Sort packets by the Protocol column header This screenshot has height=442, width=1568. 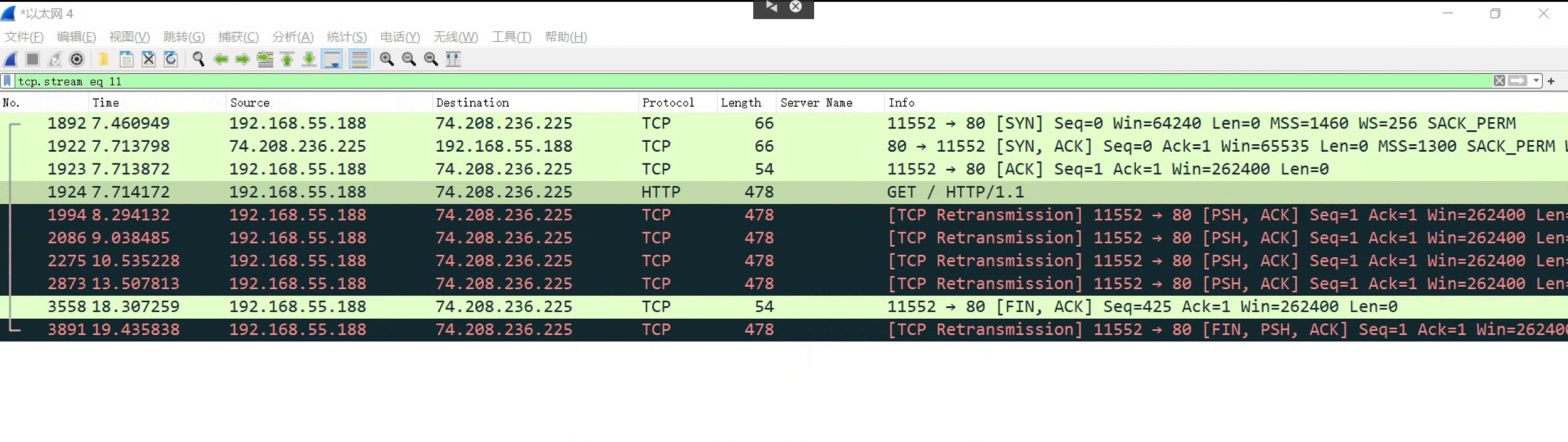point(668,103)
